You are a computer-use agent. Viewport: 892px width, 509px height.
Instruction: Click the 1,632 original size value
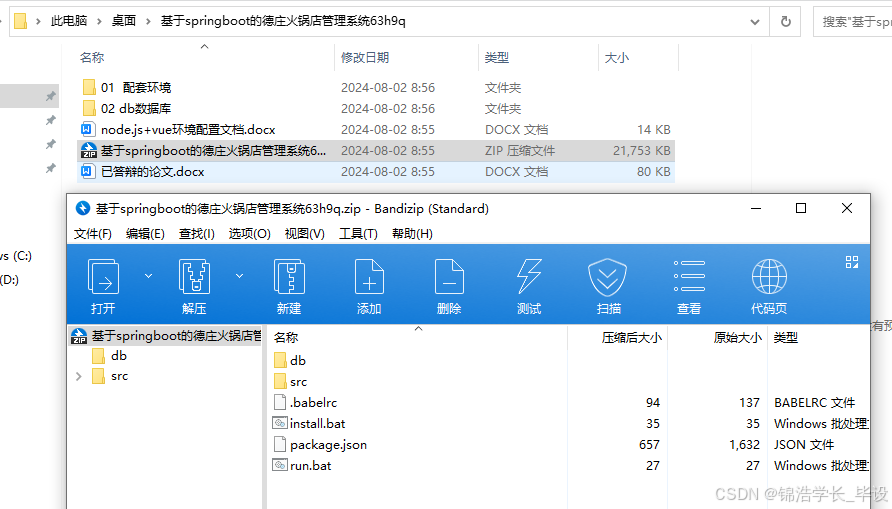click(x=745, y=445)
